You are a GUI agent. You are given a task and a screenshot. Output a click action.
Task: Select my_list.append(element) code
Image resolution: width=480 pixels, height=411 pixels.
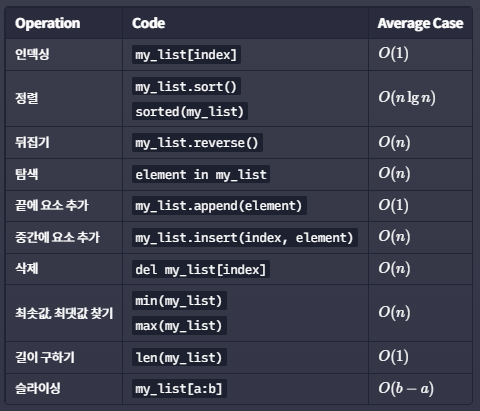point(219,206)
